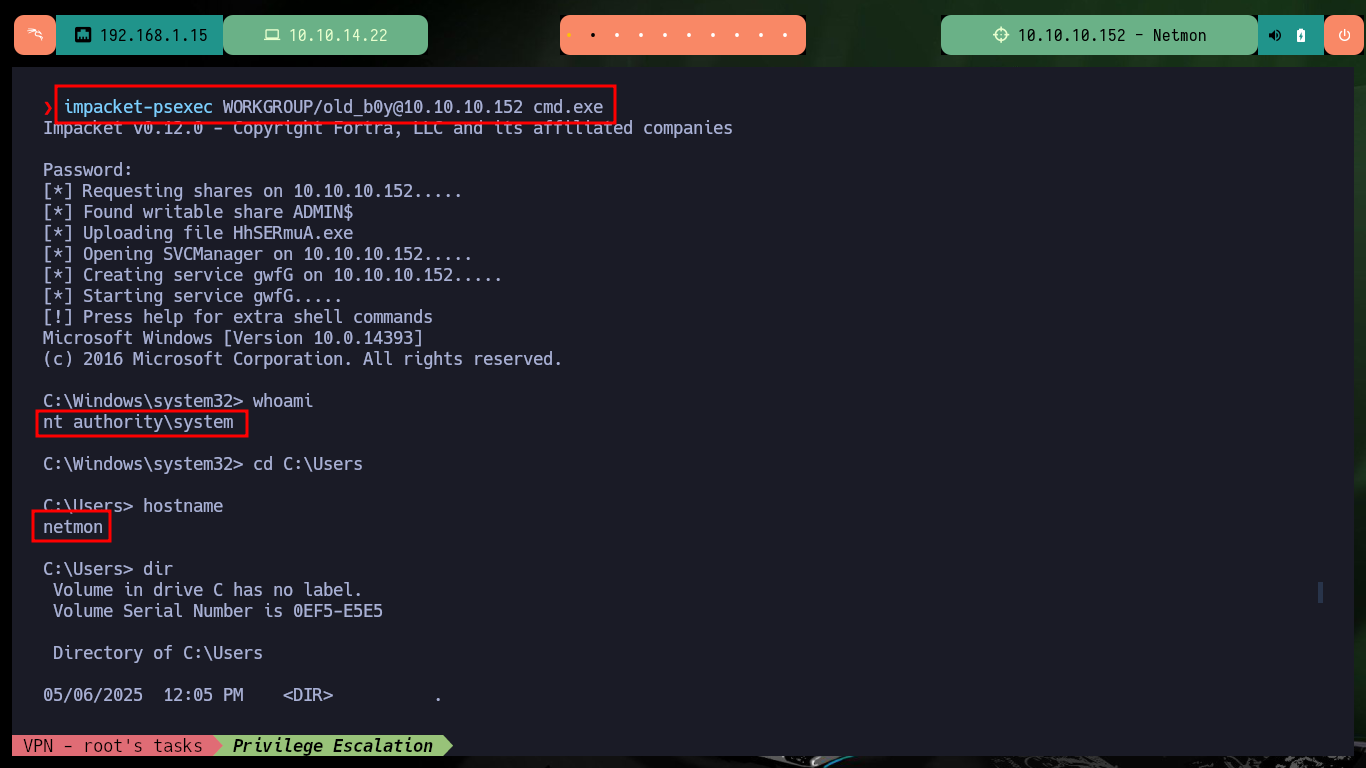Click the Password: prompt line
This screenshot has height=768, width=1366.
pos(88,170)
